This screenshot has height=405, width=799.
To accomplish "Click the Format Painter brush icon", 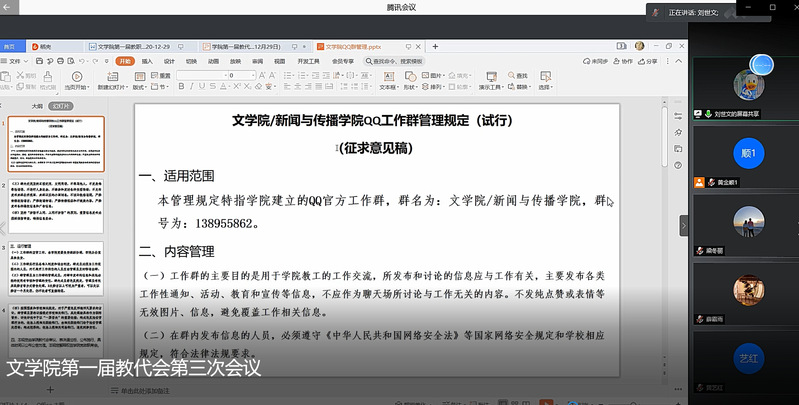I will [47, 77].
